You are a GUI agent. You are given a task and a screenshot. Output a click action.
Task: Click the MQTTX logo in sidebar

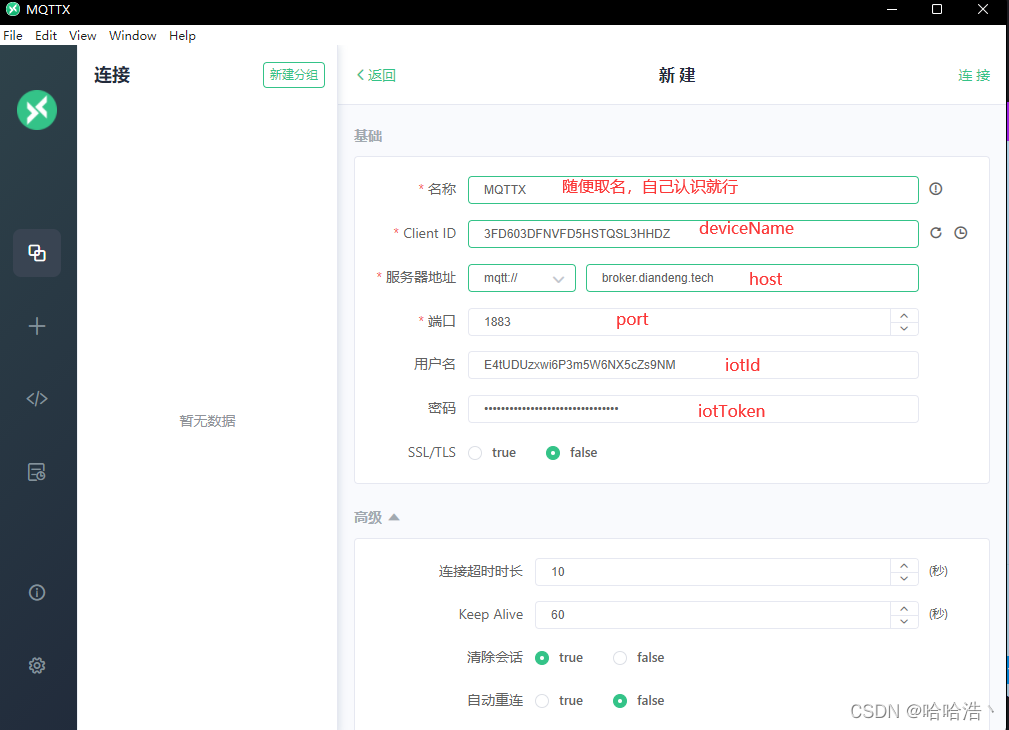37,110
